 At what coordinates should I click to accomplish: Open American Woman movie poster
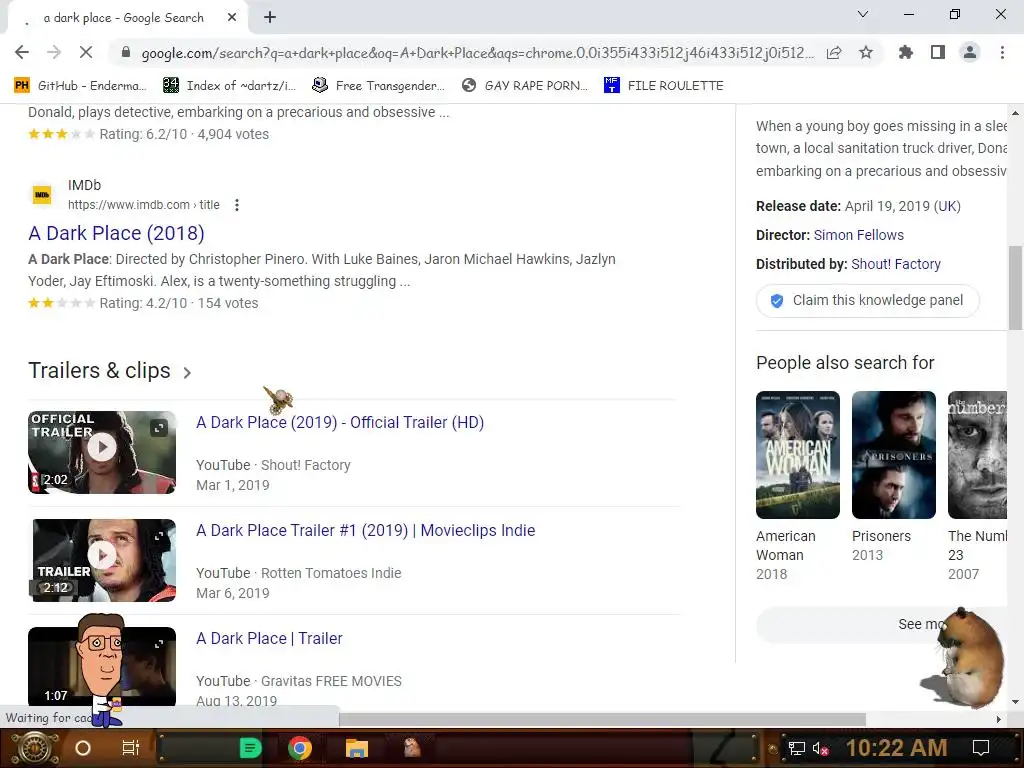click(798, 455)
